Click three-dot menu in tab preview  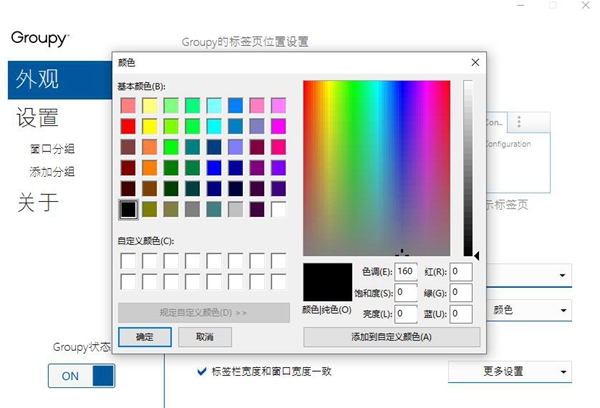pos(519,122)
